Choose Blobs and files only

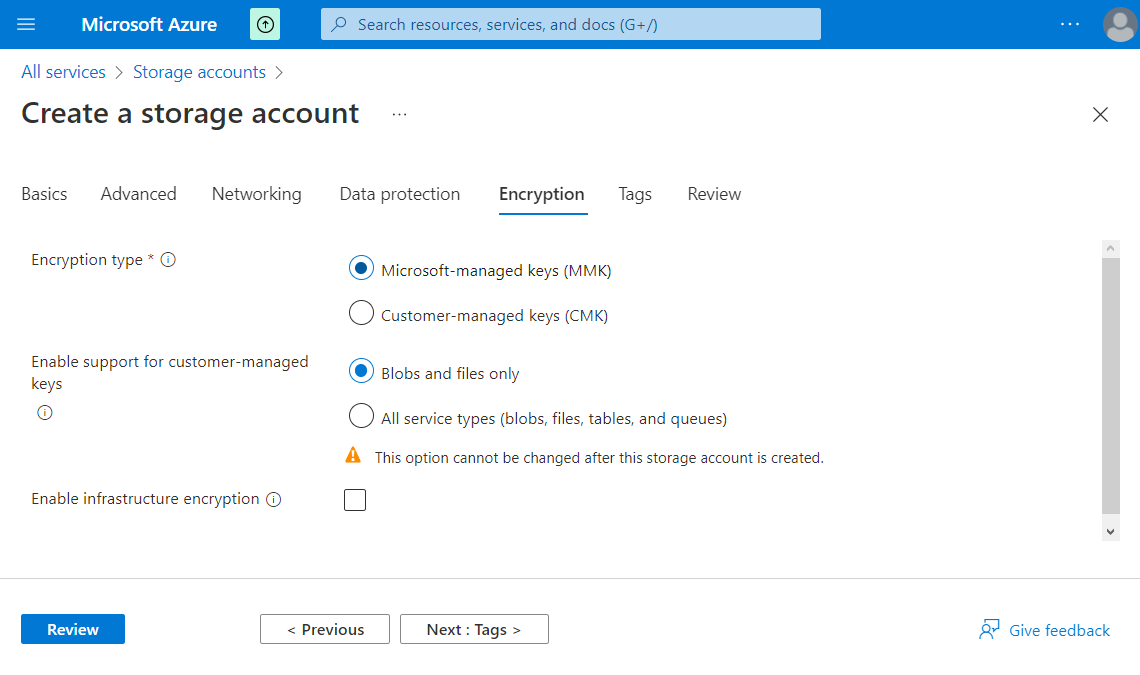click(x=361, y=371)
